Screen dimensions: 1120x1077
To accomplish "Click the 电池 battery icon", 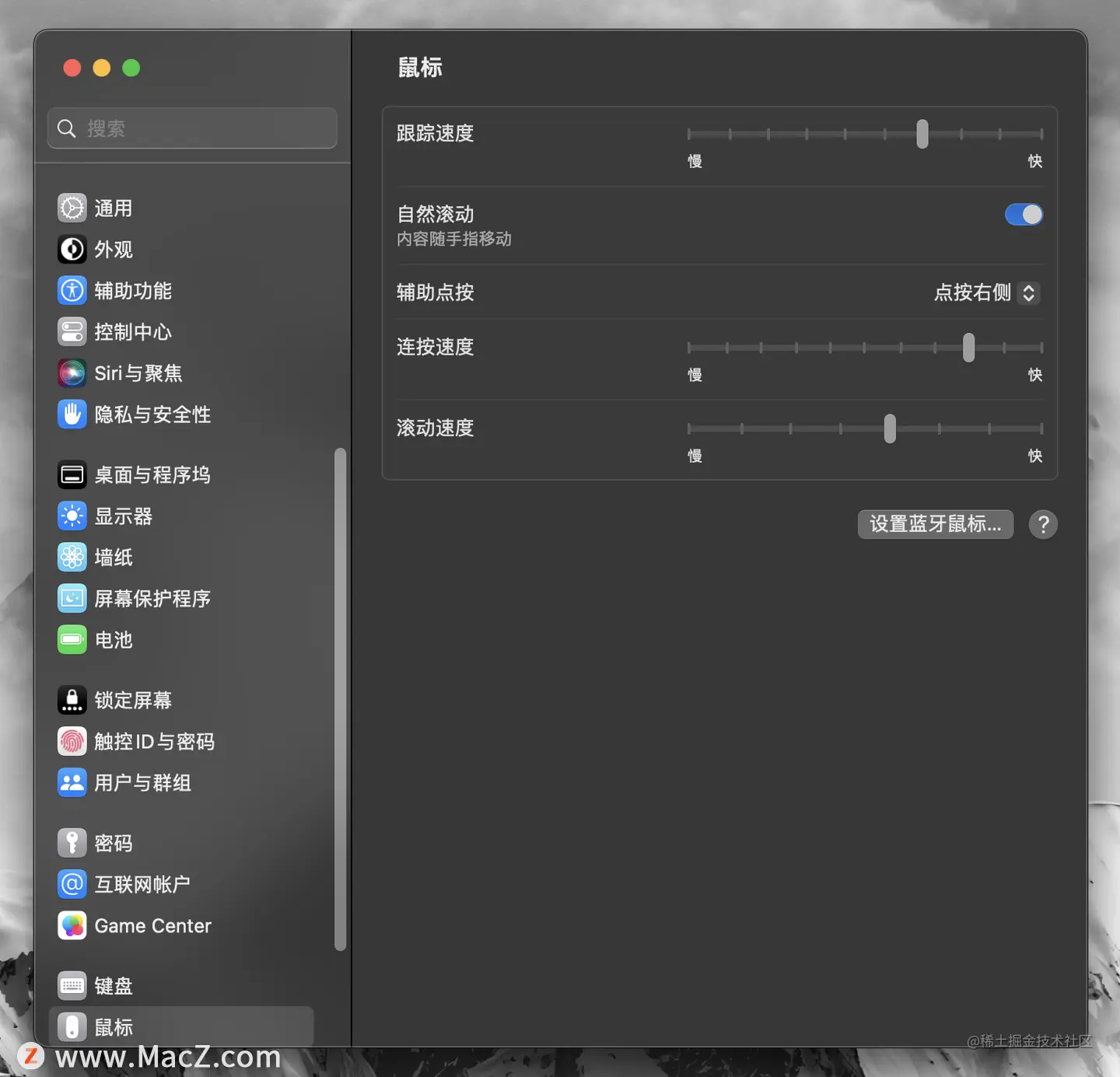I will [x=72, y=640].
